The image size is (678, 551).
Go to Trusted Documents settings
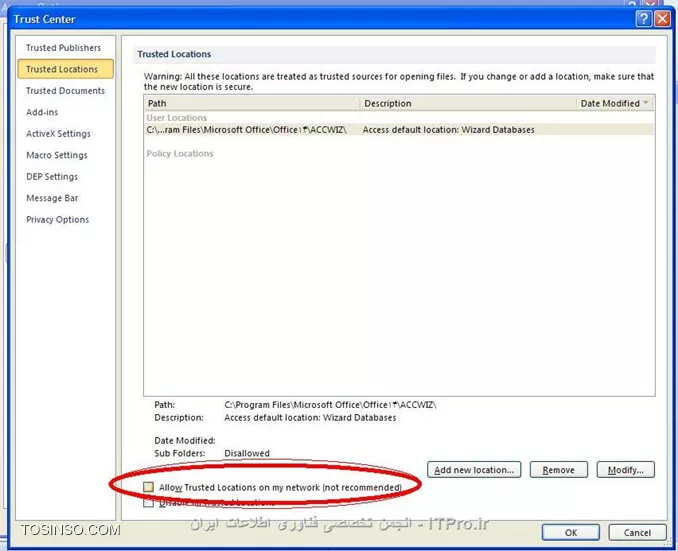(65, 91)
